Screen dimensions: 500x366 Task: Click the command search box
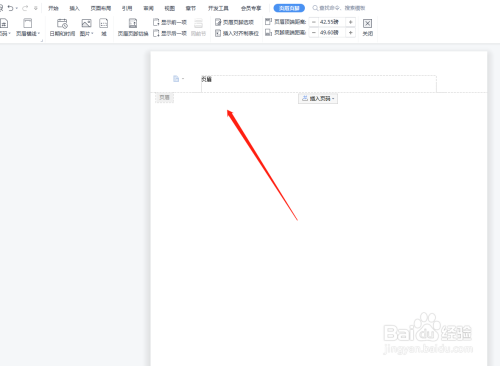tap(339, 8)
